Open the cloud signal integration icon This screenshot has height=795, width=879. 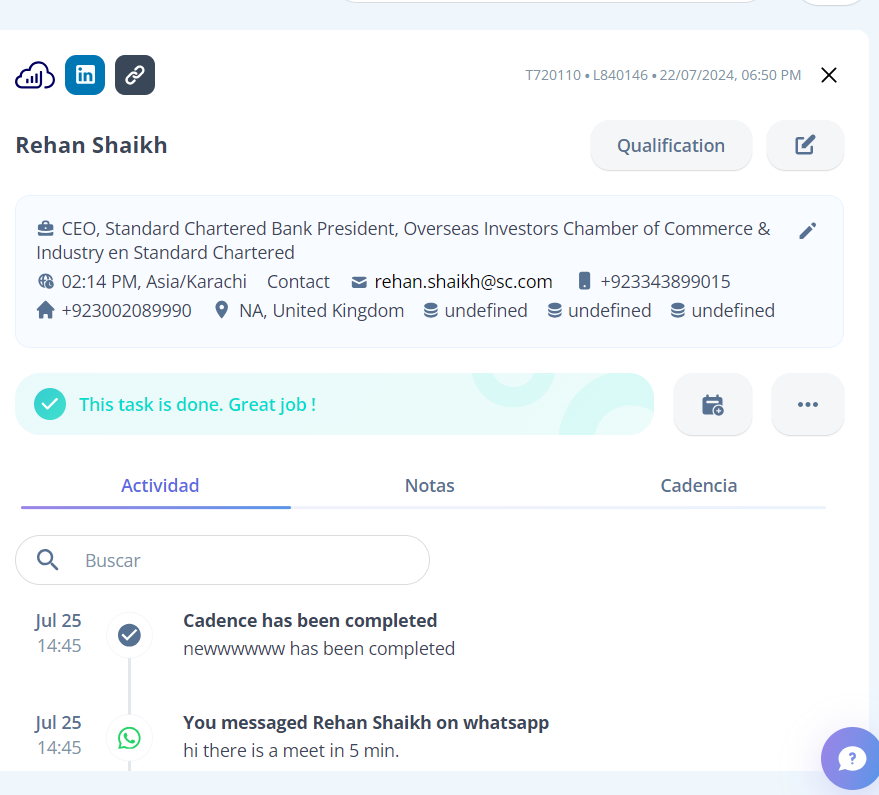click(35, 75)
